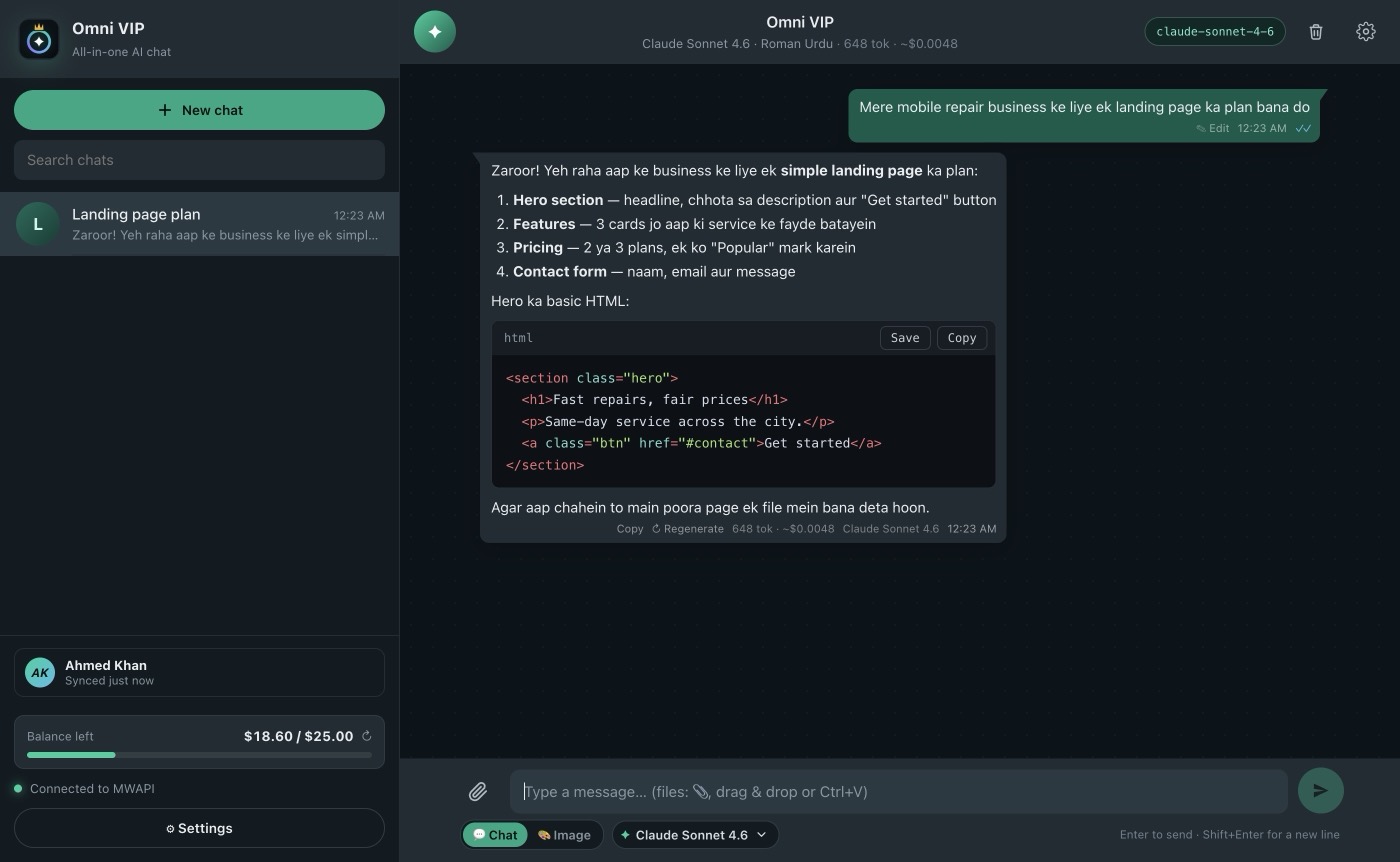This screenshot has width=1400, height=862.
Task: Click the html language label of code block
Action: [518, 338]
